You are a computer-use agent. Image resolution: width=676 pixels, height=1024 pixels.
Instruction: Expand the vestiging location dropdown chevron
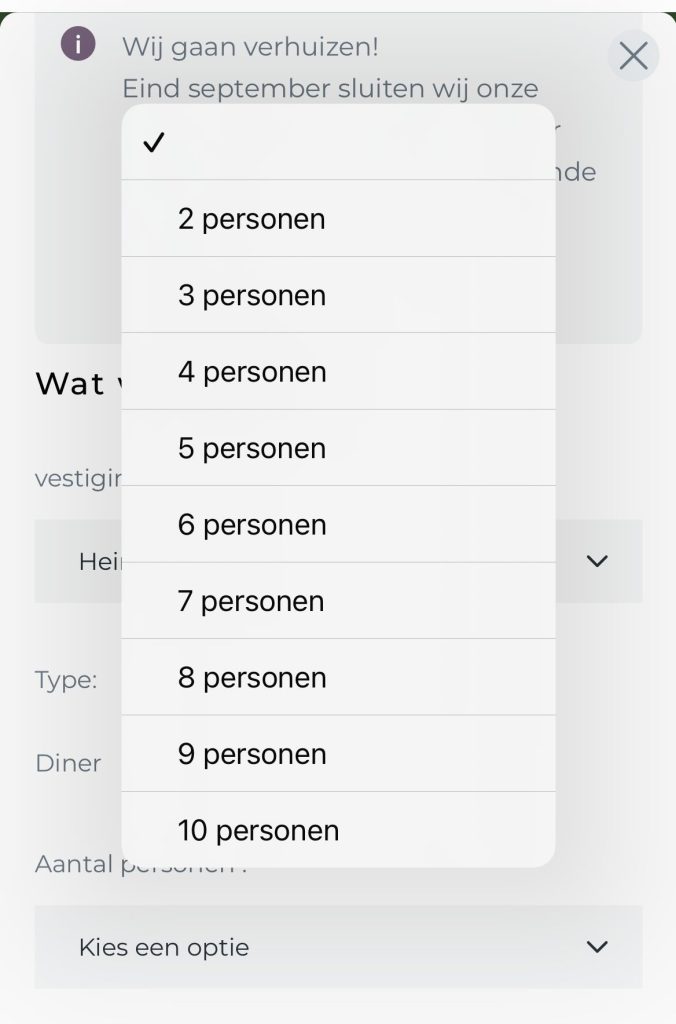(597, 561)
